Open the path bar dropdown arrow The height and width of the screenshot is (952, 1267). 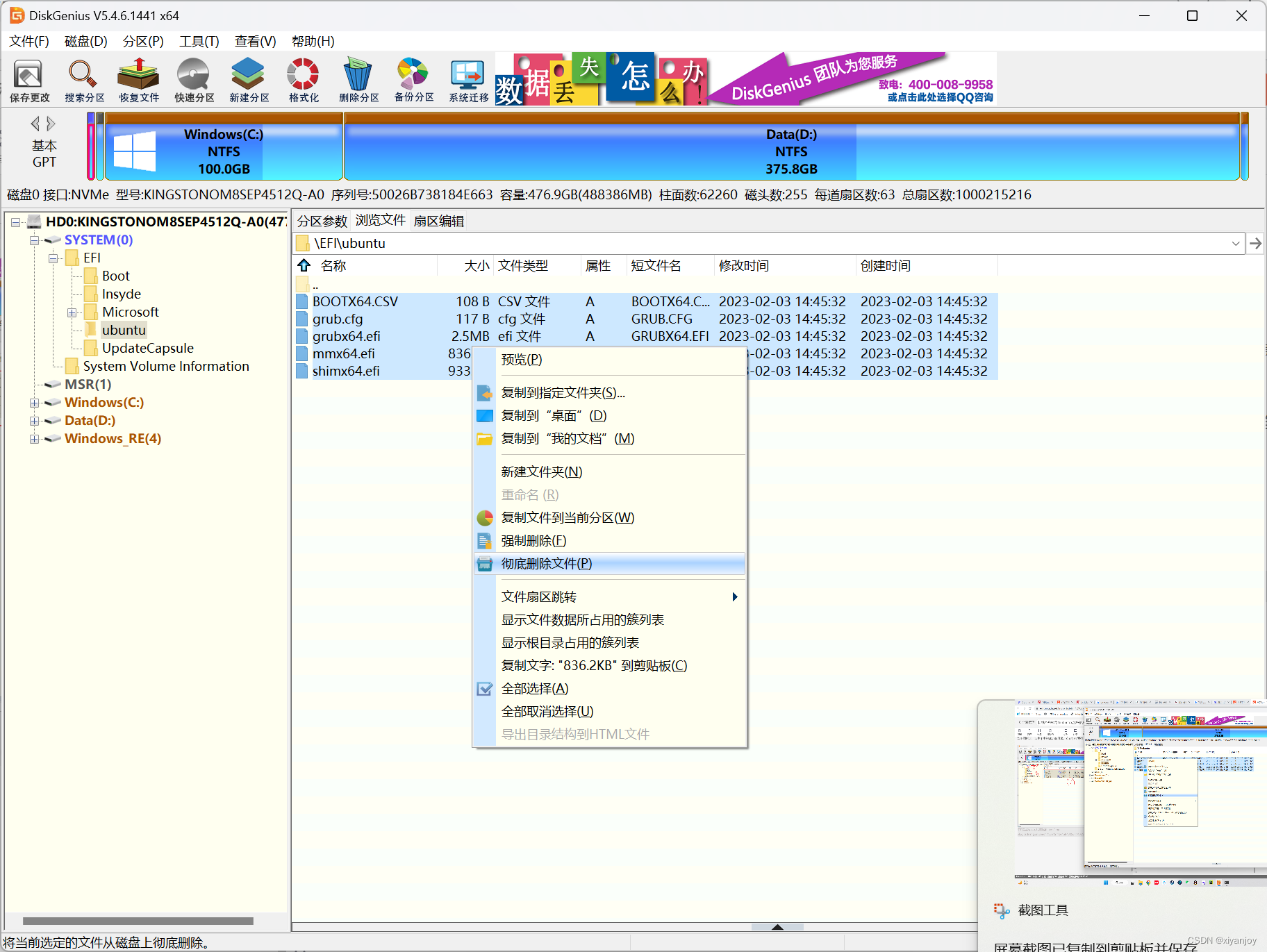[x=1236, y=243]
